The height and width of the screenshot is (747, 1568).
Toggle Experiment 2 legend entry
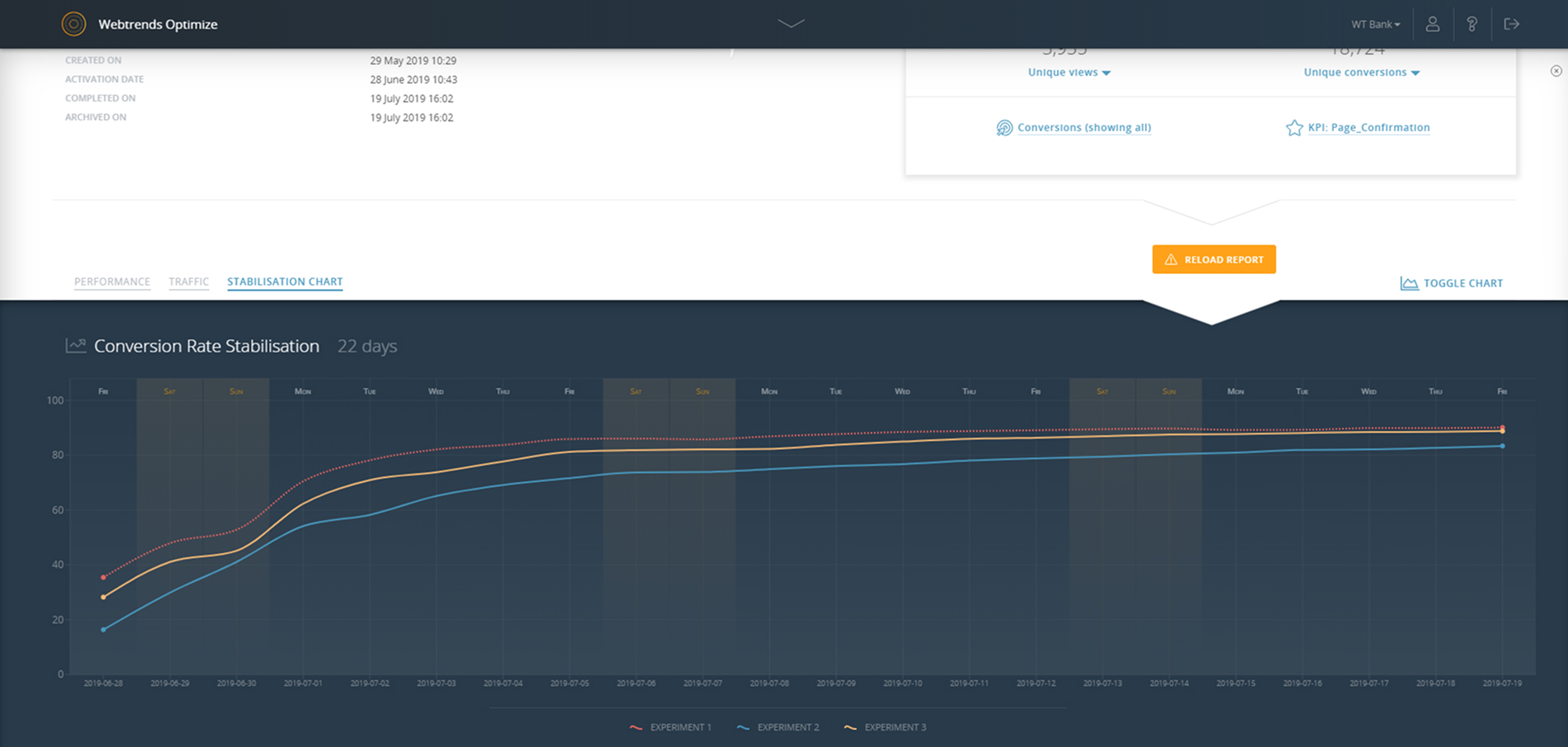click(x=777, y=727)
